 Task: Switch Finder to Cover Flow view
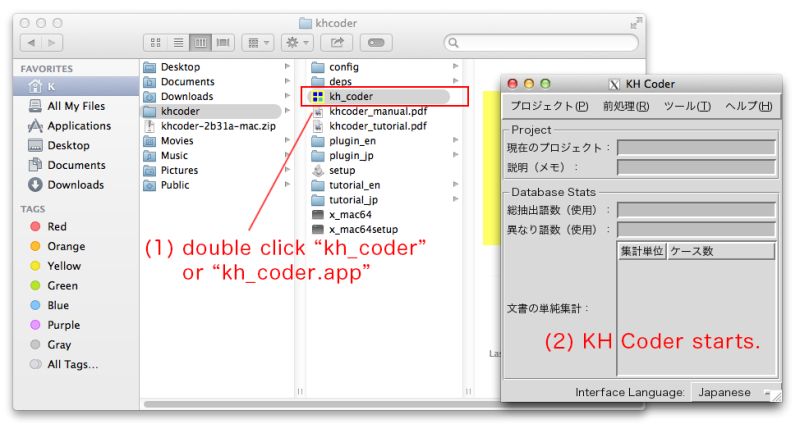tap(223, 42)
